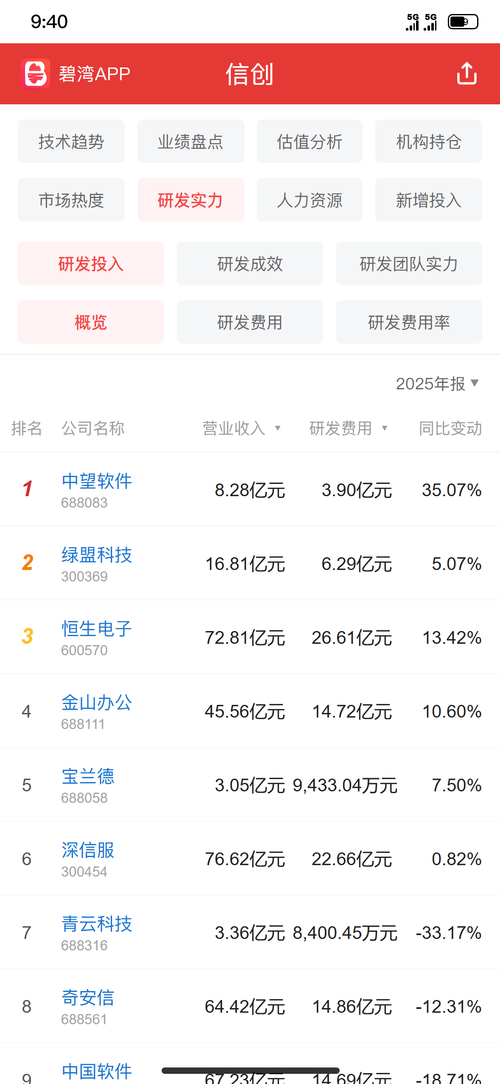The width and height of the screenshot is (500, 1084).
Task: Tap the orange rank 2 badge
Action: tap(27, 563)
